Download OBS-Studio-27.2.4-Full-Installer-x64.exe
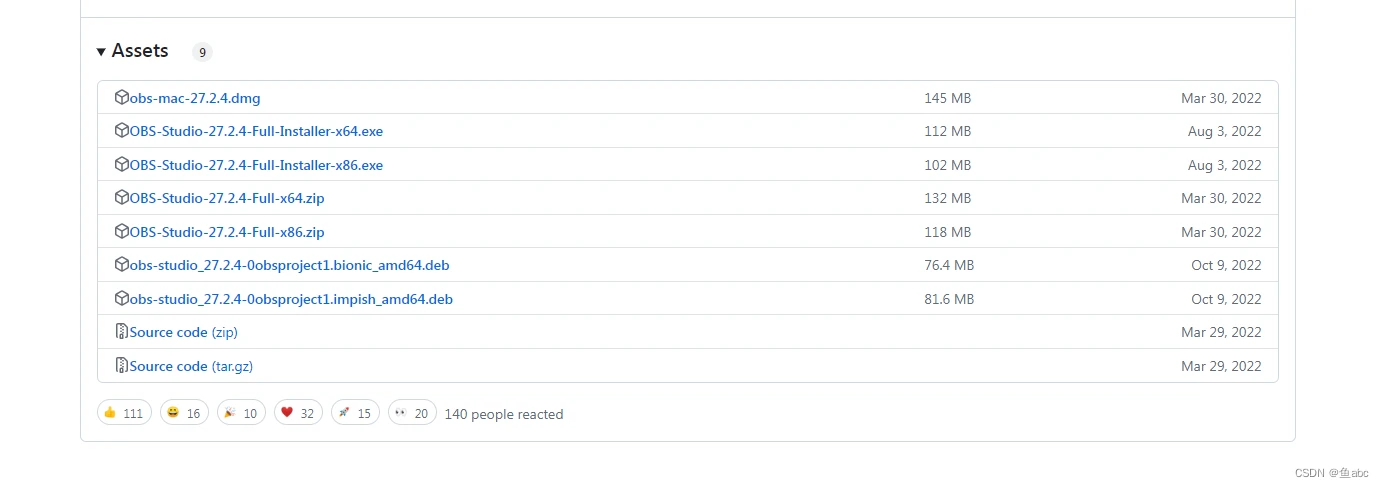The width and height of the screenshot is (1384, 487). (256, 131)
